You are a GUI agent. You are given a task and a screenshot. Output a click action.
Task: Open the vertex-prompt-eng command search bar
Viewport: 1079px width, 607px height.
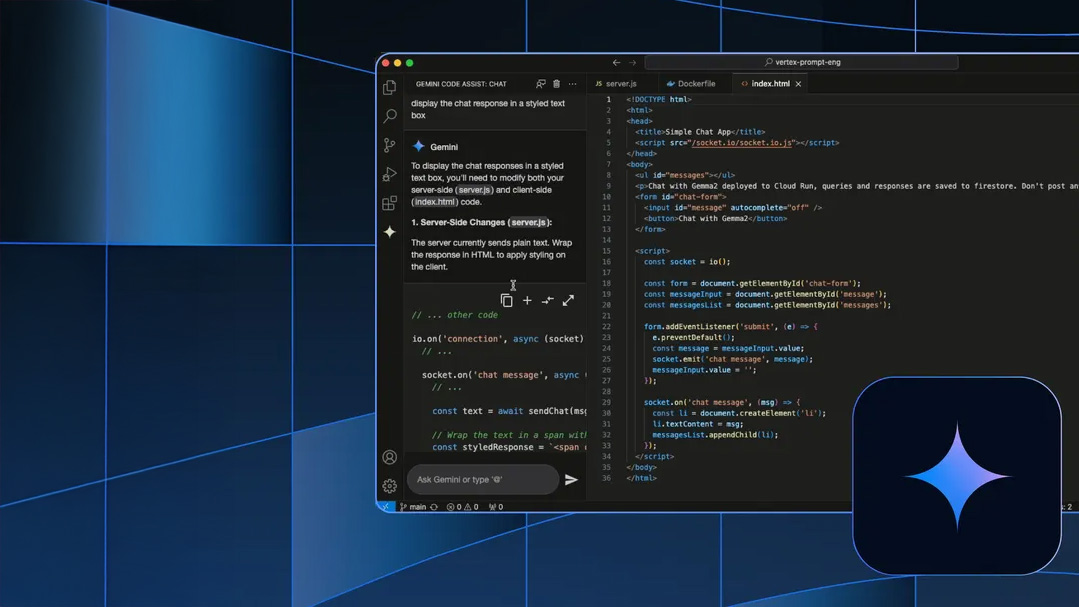[802, 62]
